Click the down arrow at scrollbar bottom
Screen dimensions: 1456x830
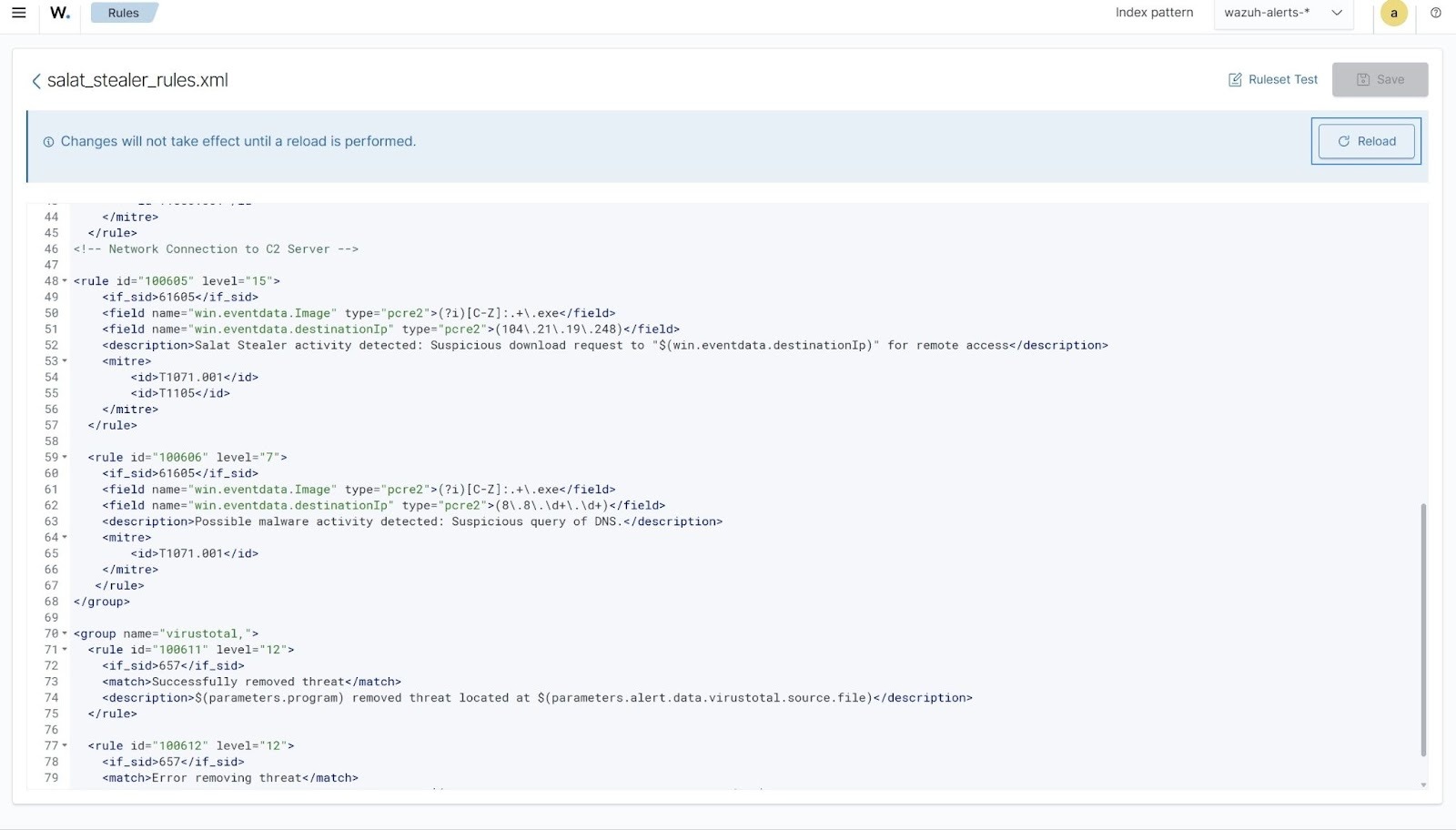coord(1423,784)
